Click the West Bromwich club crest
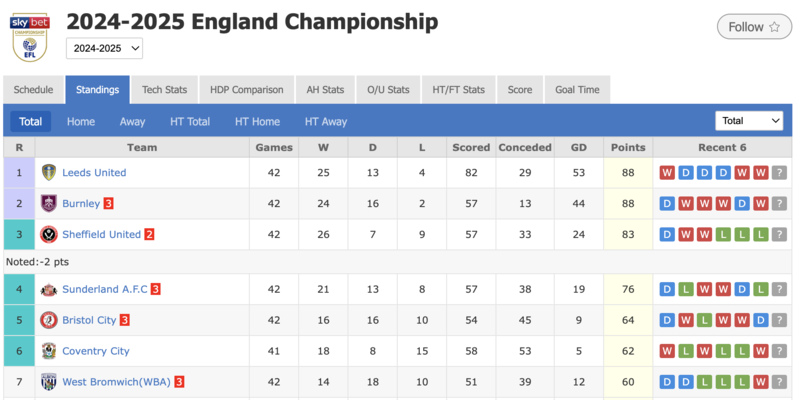The image size is (800, 400). click(x=48, y=382)
